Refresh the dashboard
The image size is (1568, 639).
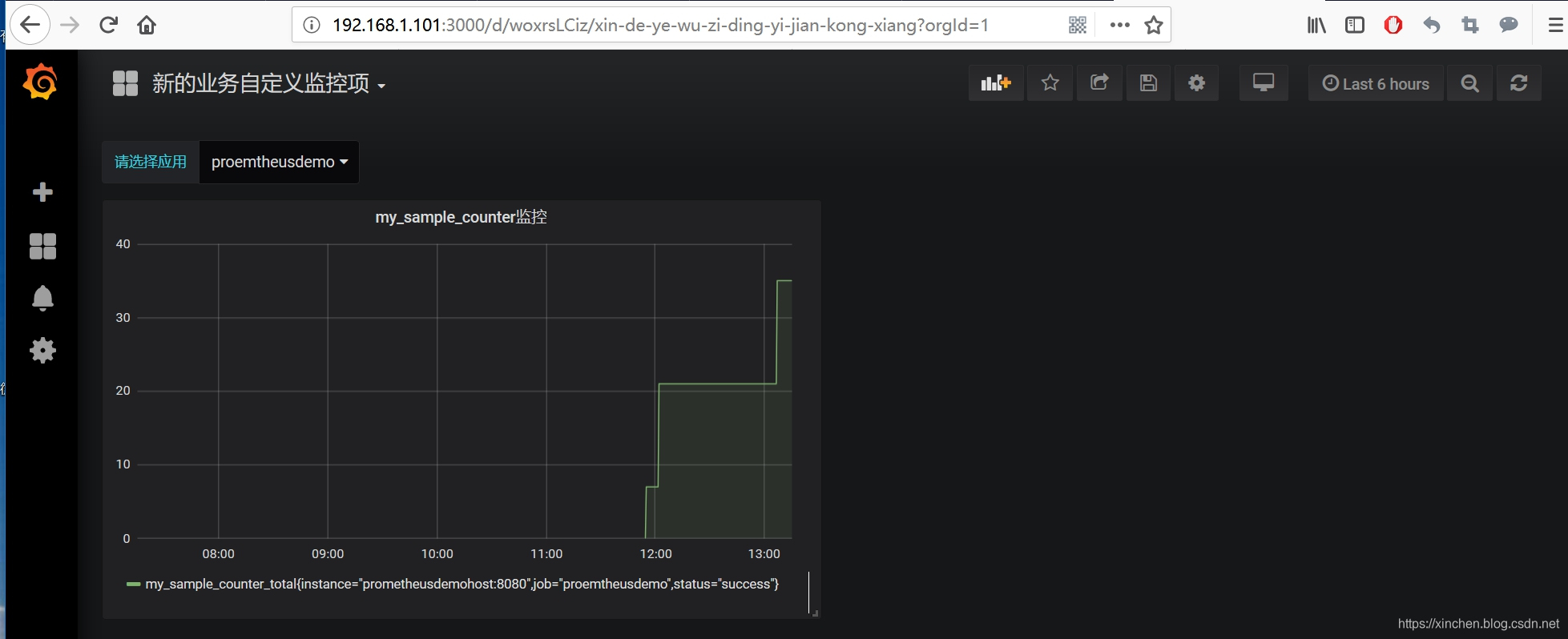coord(1518,83)
